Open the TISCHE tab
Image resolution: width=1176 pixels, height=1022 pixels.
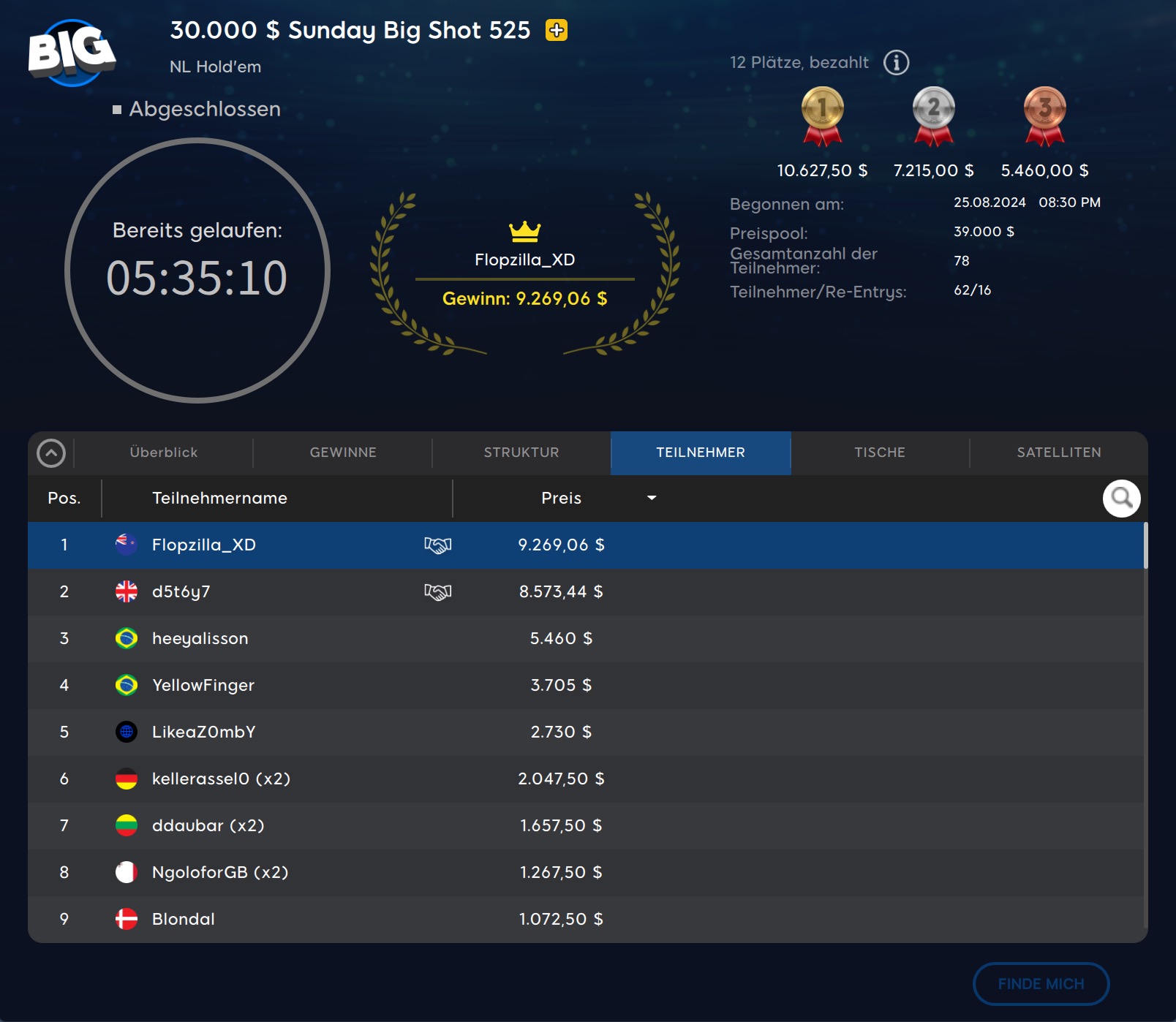pyautogui.click(x=880, y=453)
